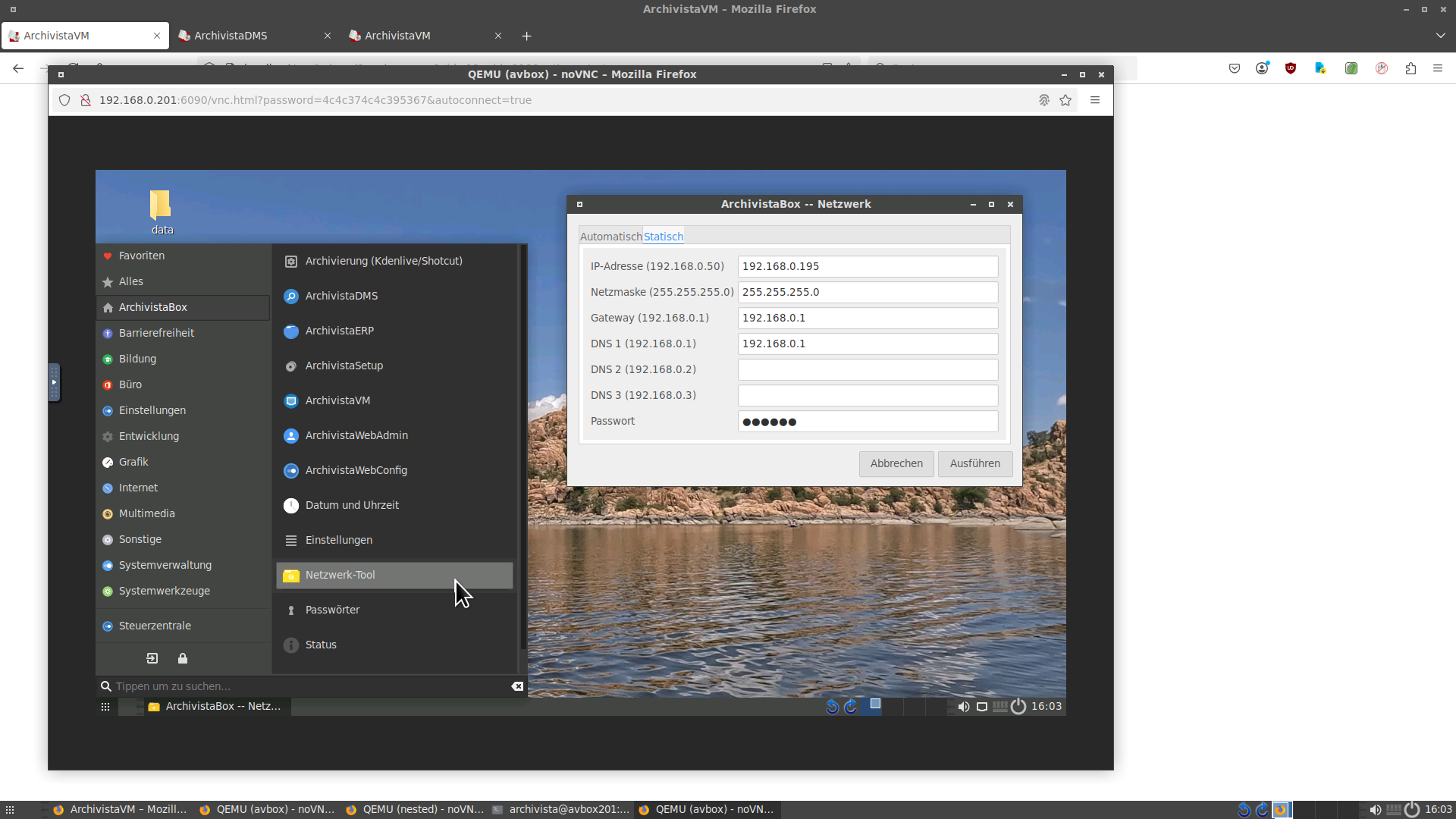
Task: Clear the menu search field
Action: pos(517,686)
